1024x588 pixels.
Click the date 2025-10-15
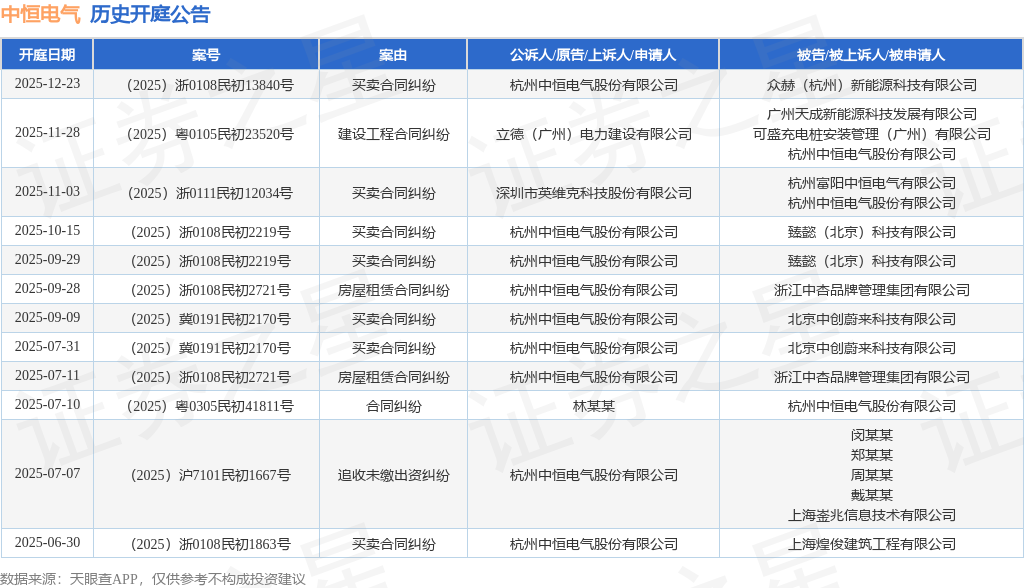[47, 231]
